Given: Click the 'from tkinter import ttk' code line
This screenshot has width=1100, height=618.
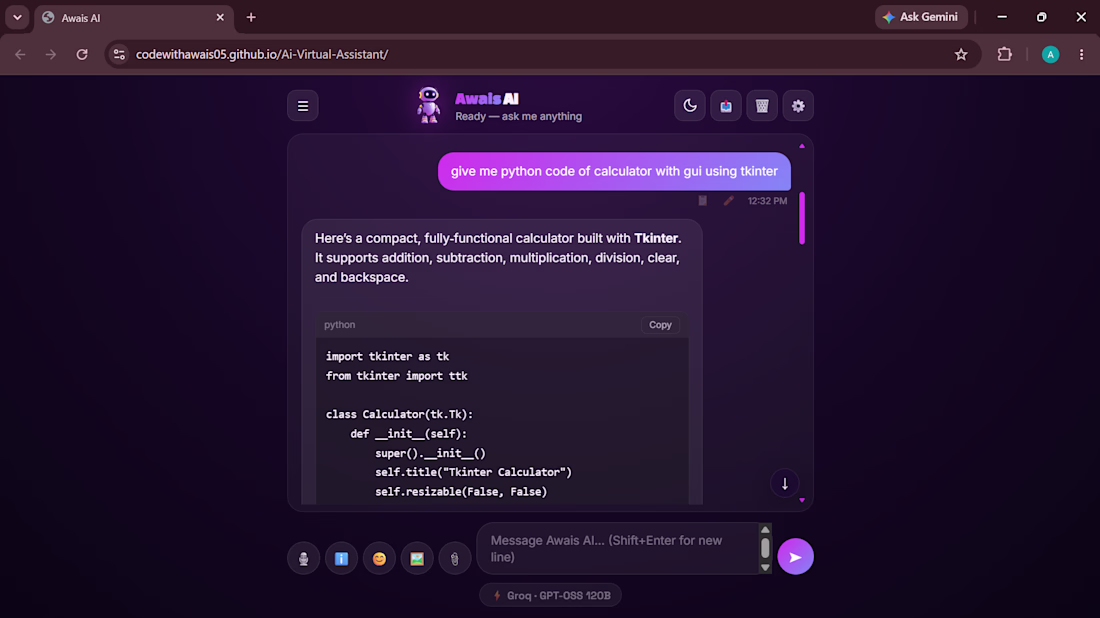Looking at the screenshot, I should point(396,376).
